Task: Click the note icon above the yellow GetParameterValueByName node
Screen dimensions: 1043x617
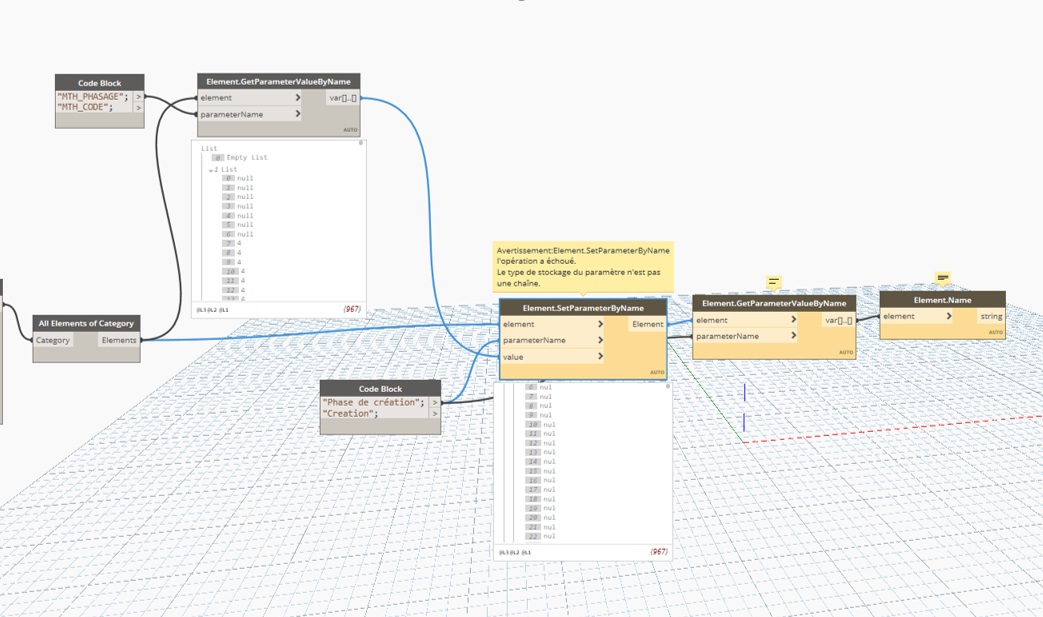Action: point(773,282)
